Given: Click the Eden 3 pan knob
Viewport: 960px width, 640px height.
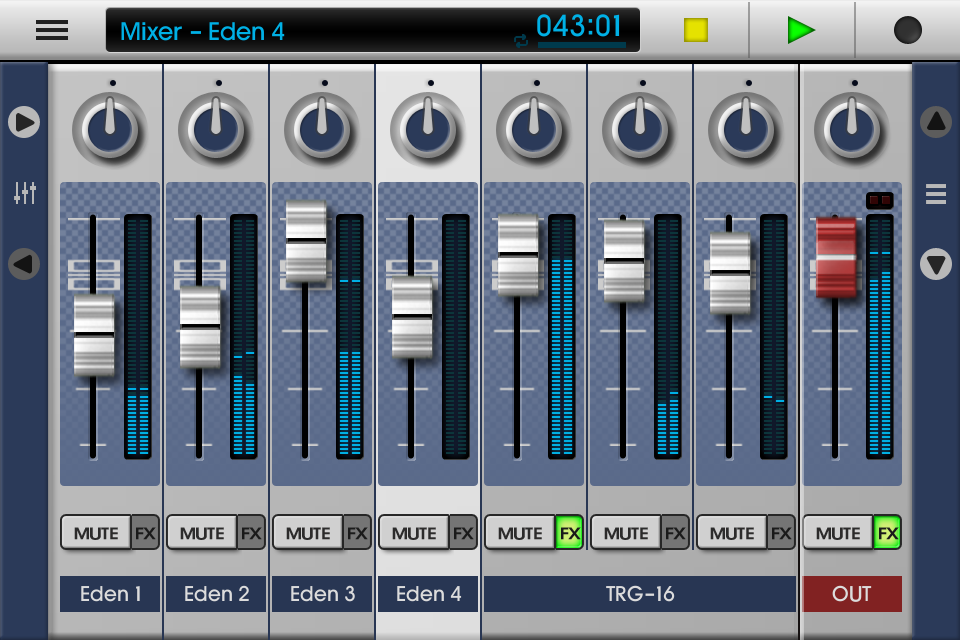Looking at the screenshot, I should (321, 129).
